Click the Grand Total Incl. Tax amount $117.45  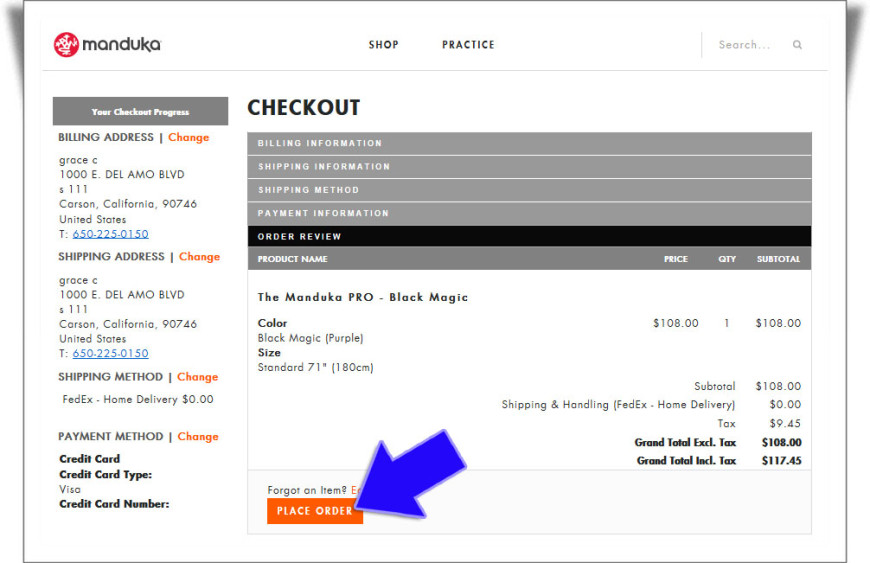[781, 460]
